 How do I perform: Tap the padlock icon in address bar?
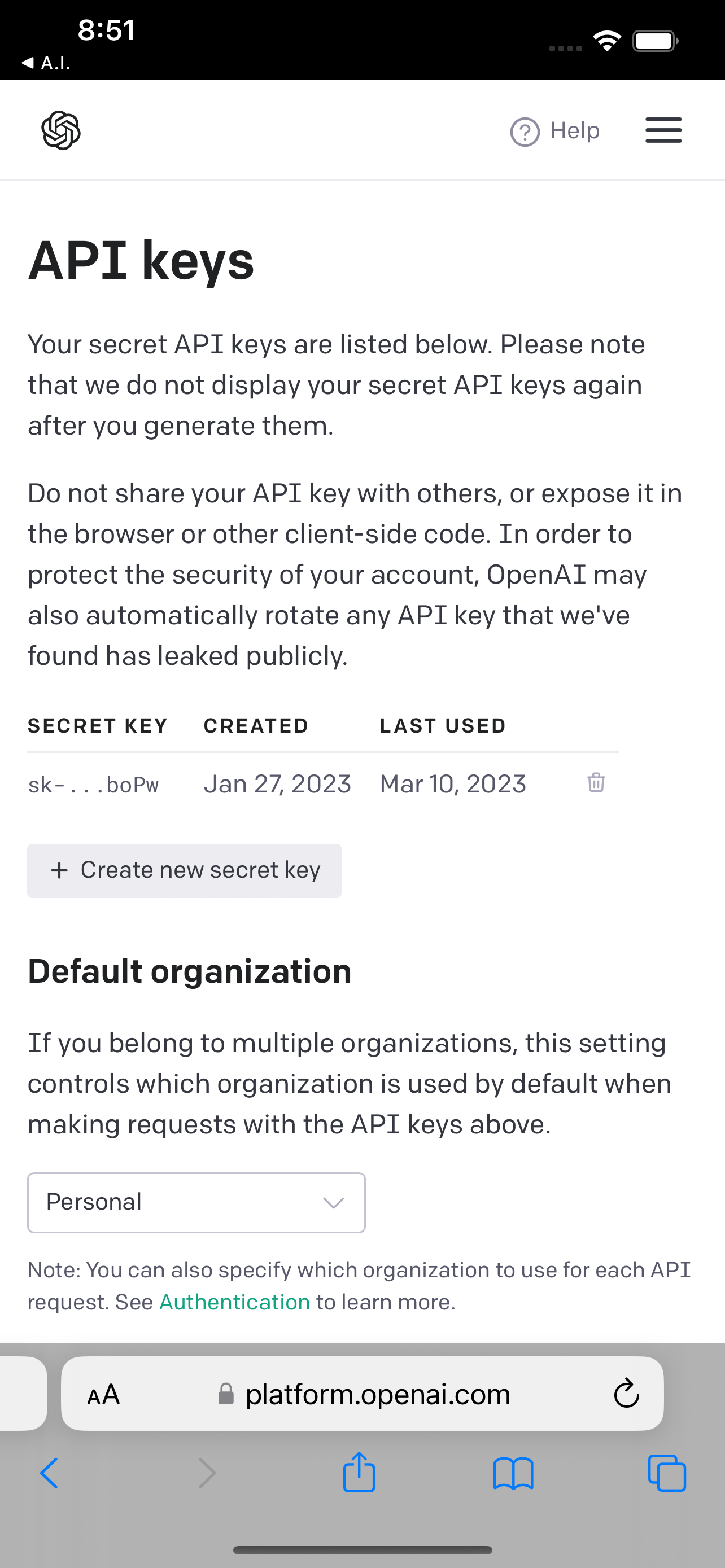(226, 1394)
